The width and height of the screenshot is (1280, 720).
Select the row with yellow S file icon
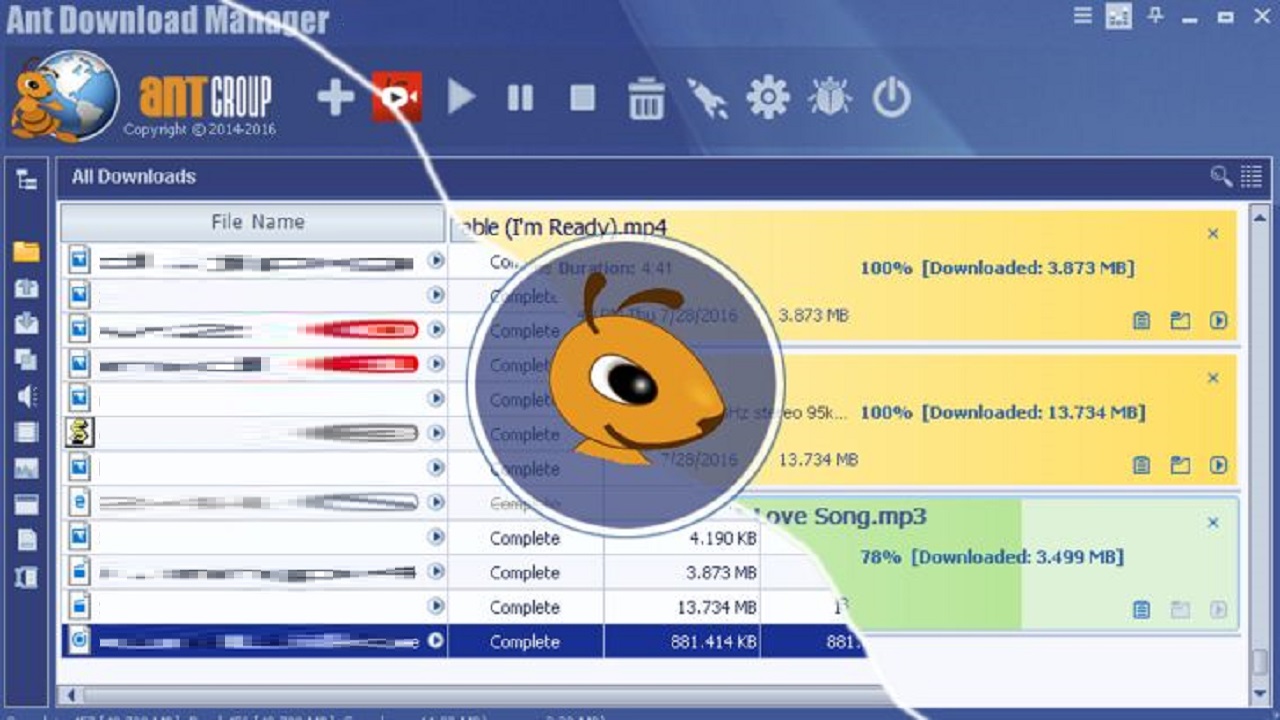point(254,433)
